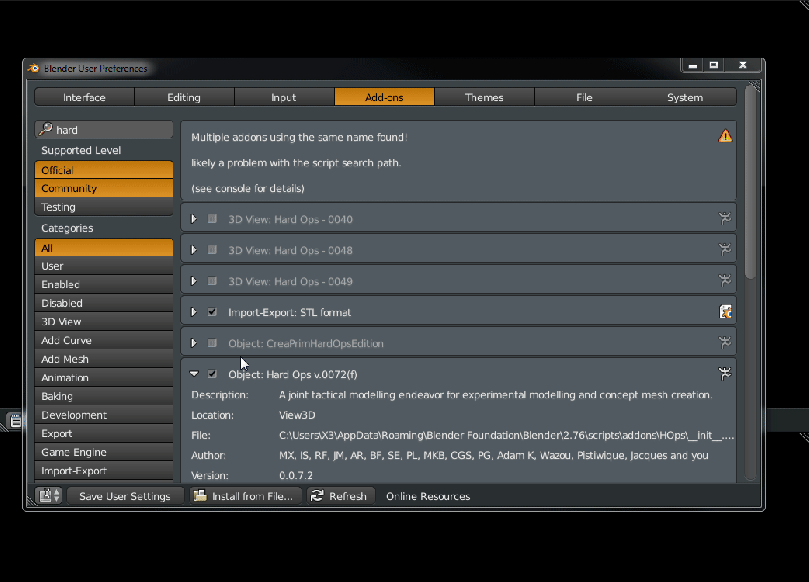Viewport: 809px width, 582px height.
Task: Expand the Hard Ops - 0049 addon details
Action: coord(194,281)
